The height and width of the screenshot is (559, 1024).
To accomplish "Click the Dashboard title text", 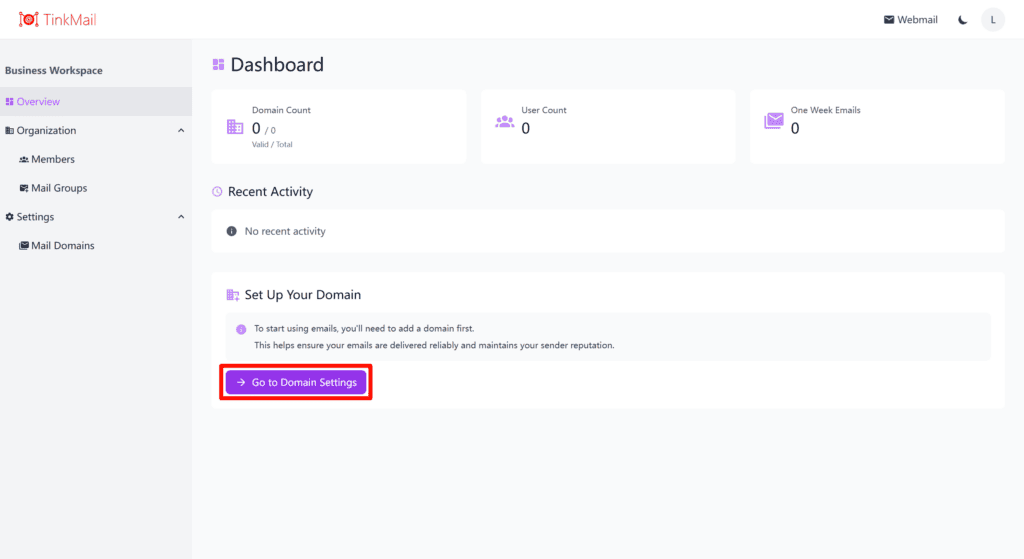I will click(x=277, y=65).
